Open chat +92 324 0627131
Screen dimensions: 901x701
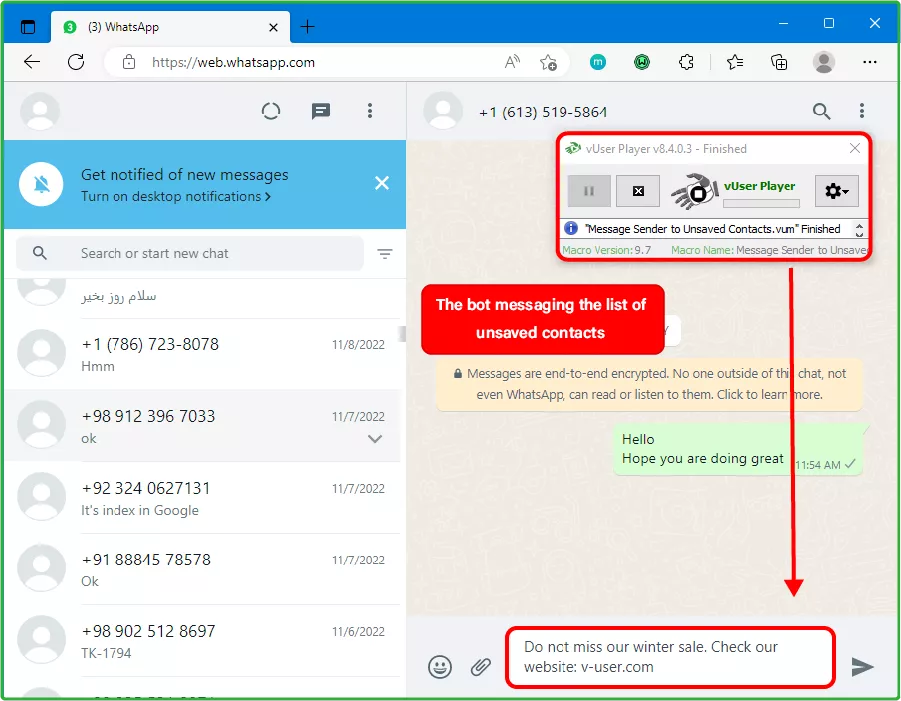click(x=202, y=498)
